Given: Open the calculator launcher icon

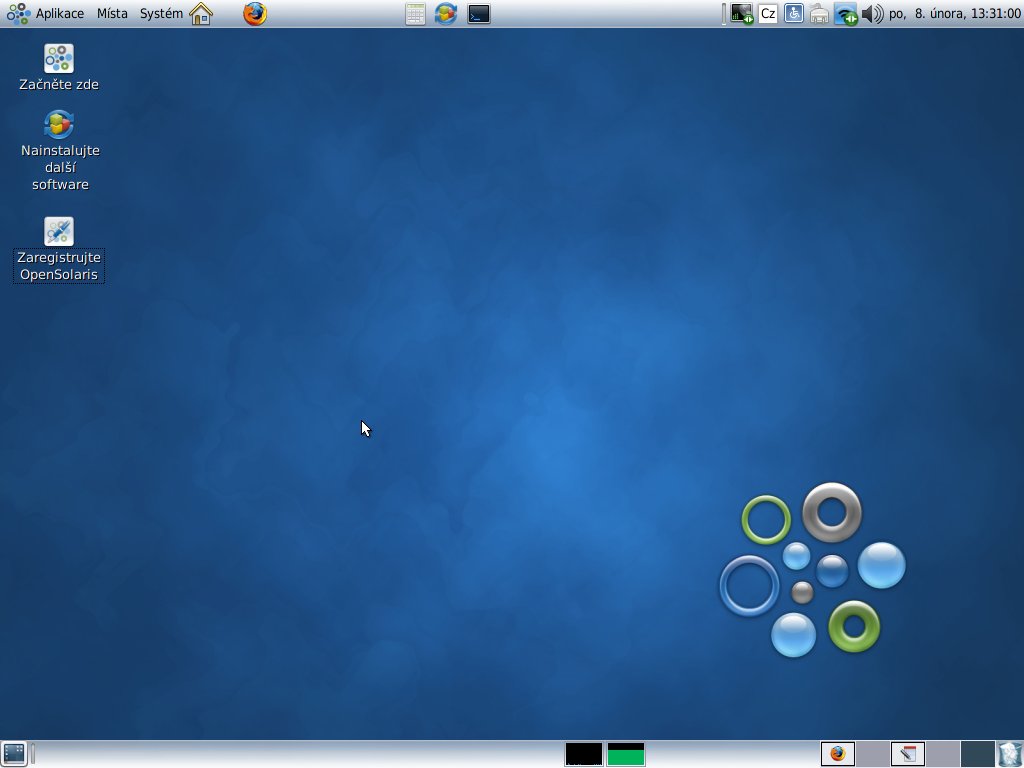Looking at the screenshot, I should (x=415, y=14).
